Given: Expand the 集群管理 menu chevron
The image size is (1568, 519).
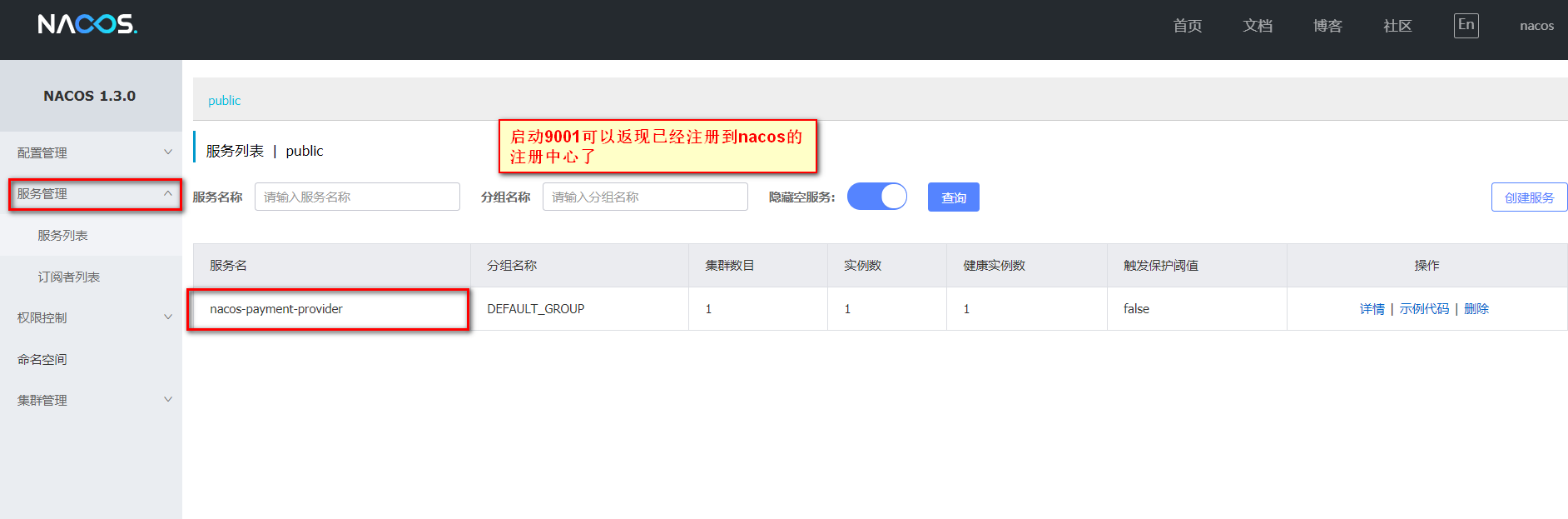Looking at the screenshot, I should pyautogui.click(x=168, y=400).
